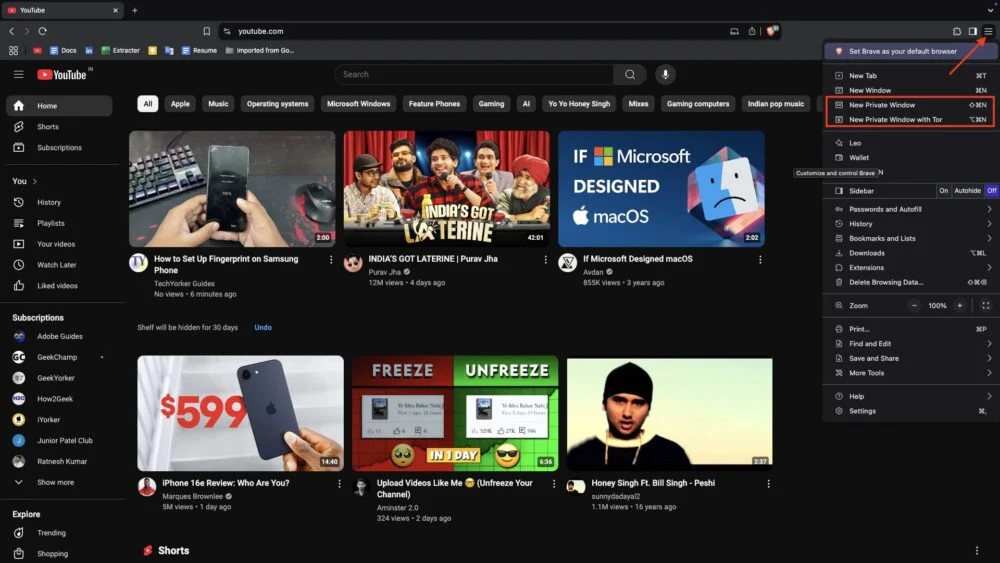Reload the page with the refresh icon
The width and height of the screenshot is (1000, 563).
click(x=42, y=31)
